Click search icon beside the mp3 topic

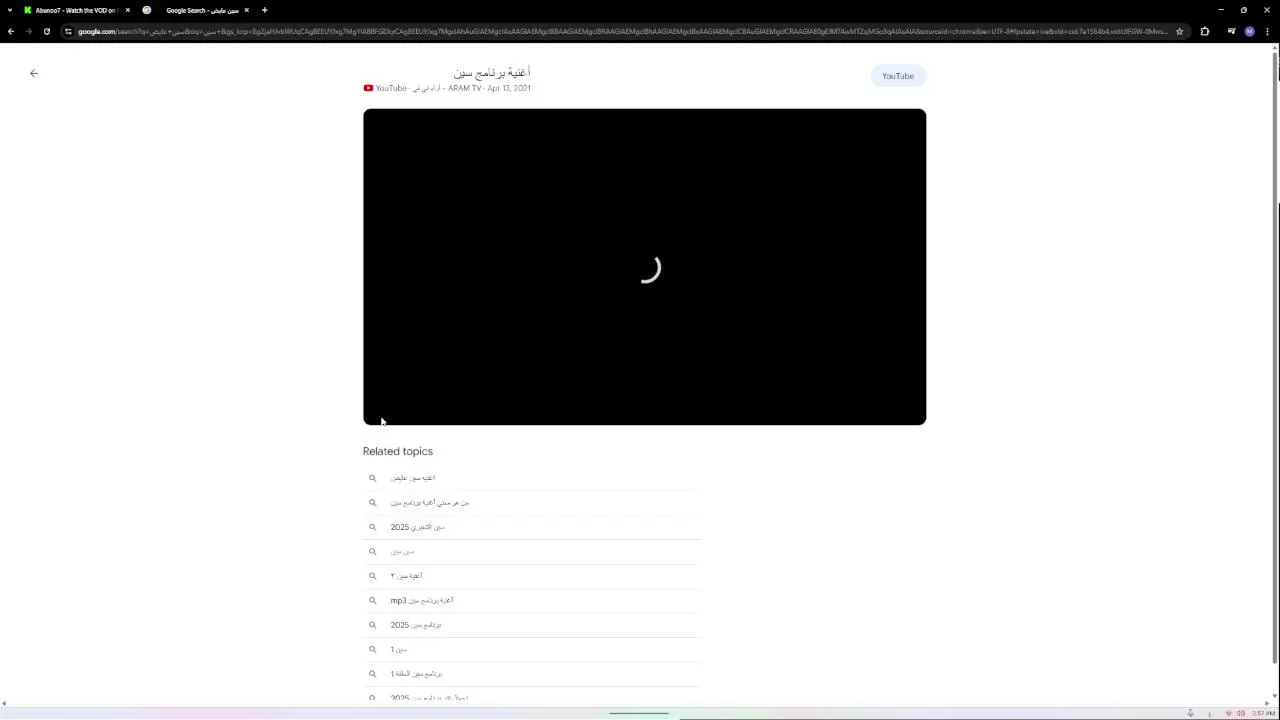coord(372,600)
